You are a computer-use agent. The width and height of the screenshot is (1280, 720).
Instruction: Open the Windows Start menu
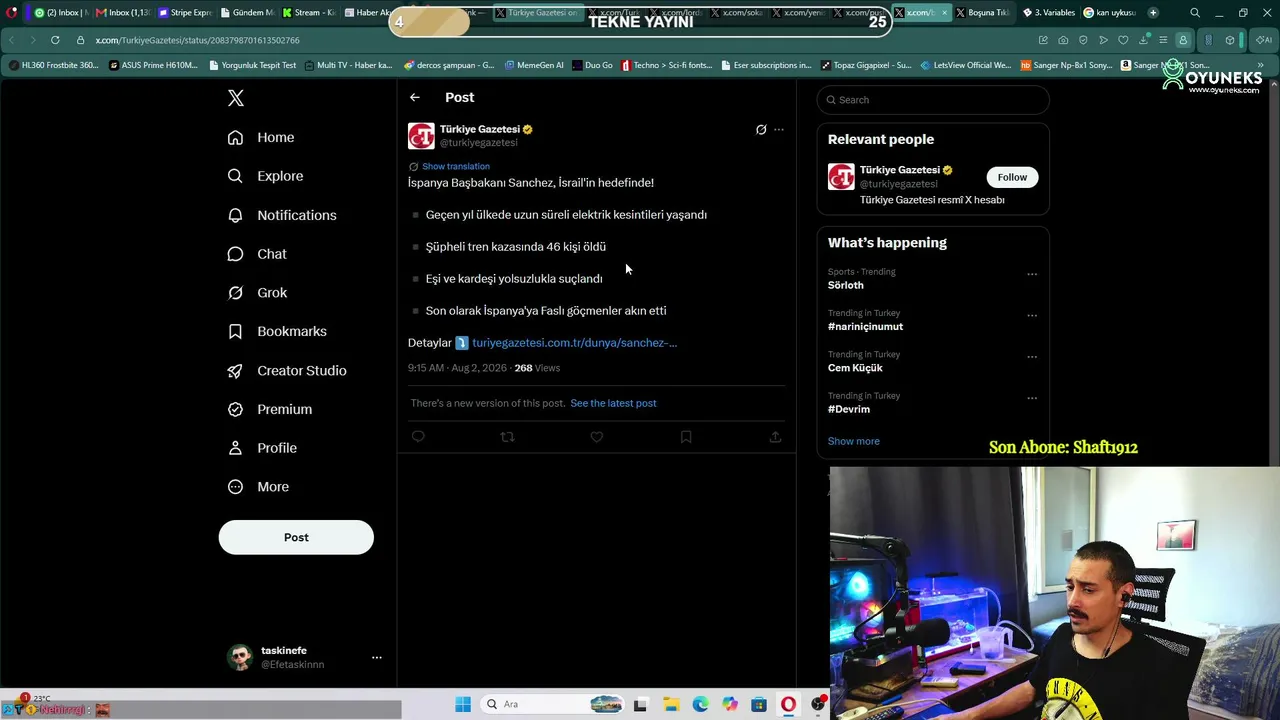[463, 704]
